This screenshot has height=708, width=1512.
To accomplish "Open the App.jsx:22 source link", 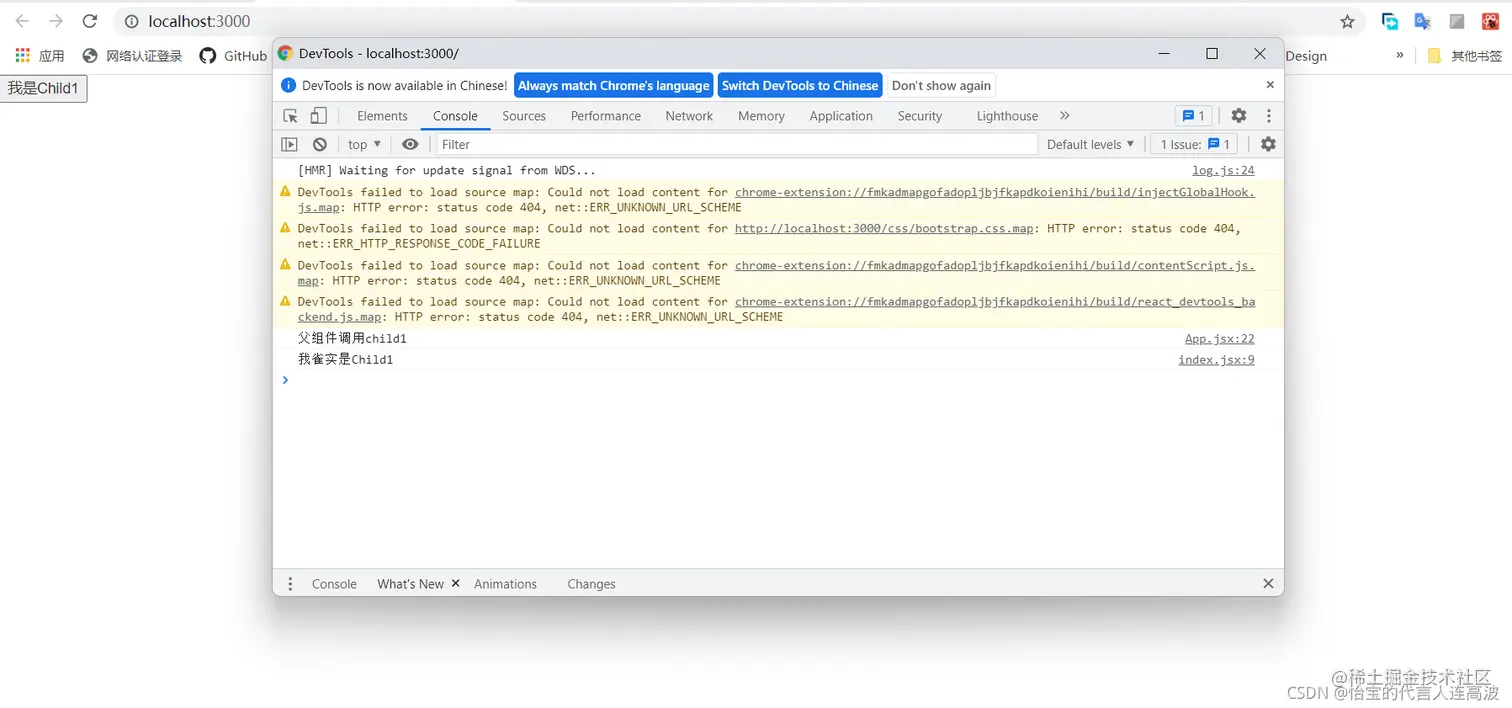I will pyautogui.click(x=1219, y=339).
